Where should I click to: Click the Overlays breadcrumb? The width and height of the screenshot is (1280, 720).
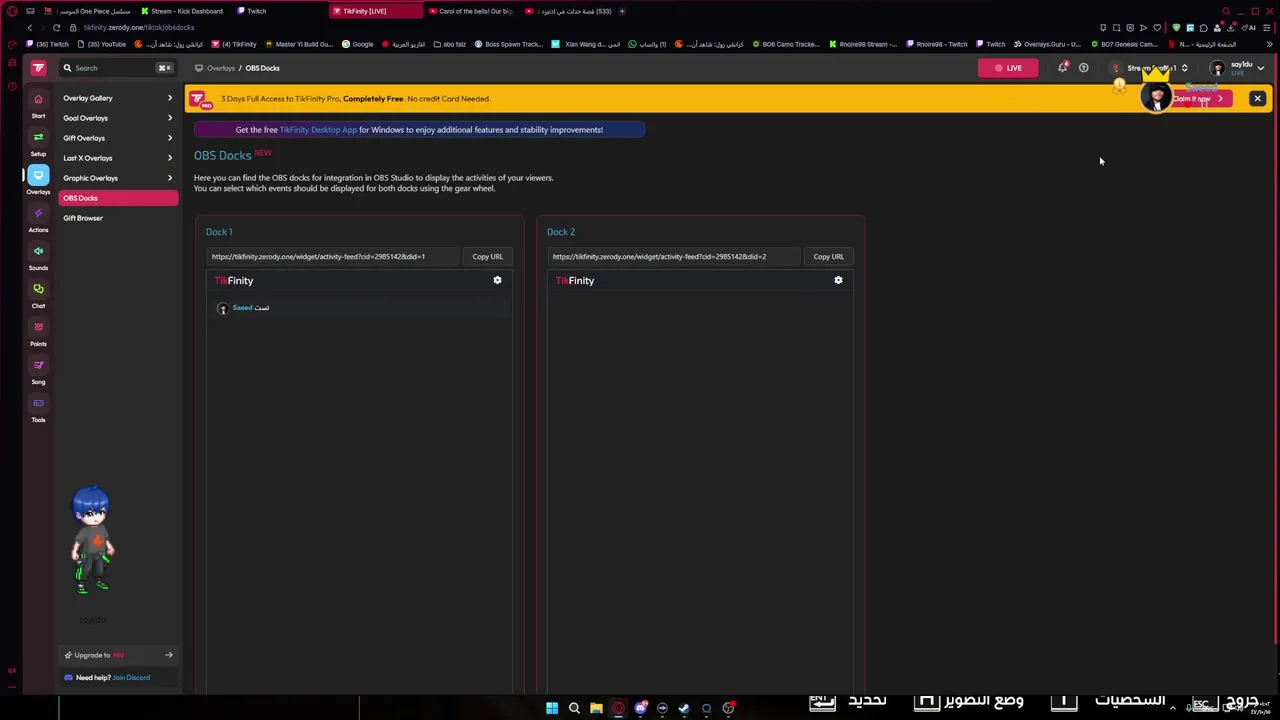click(x=220, y=68)
